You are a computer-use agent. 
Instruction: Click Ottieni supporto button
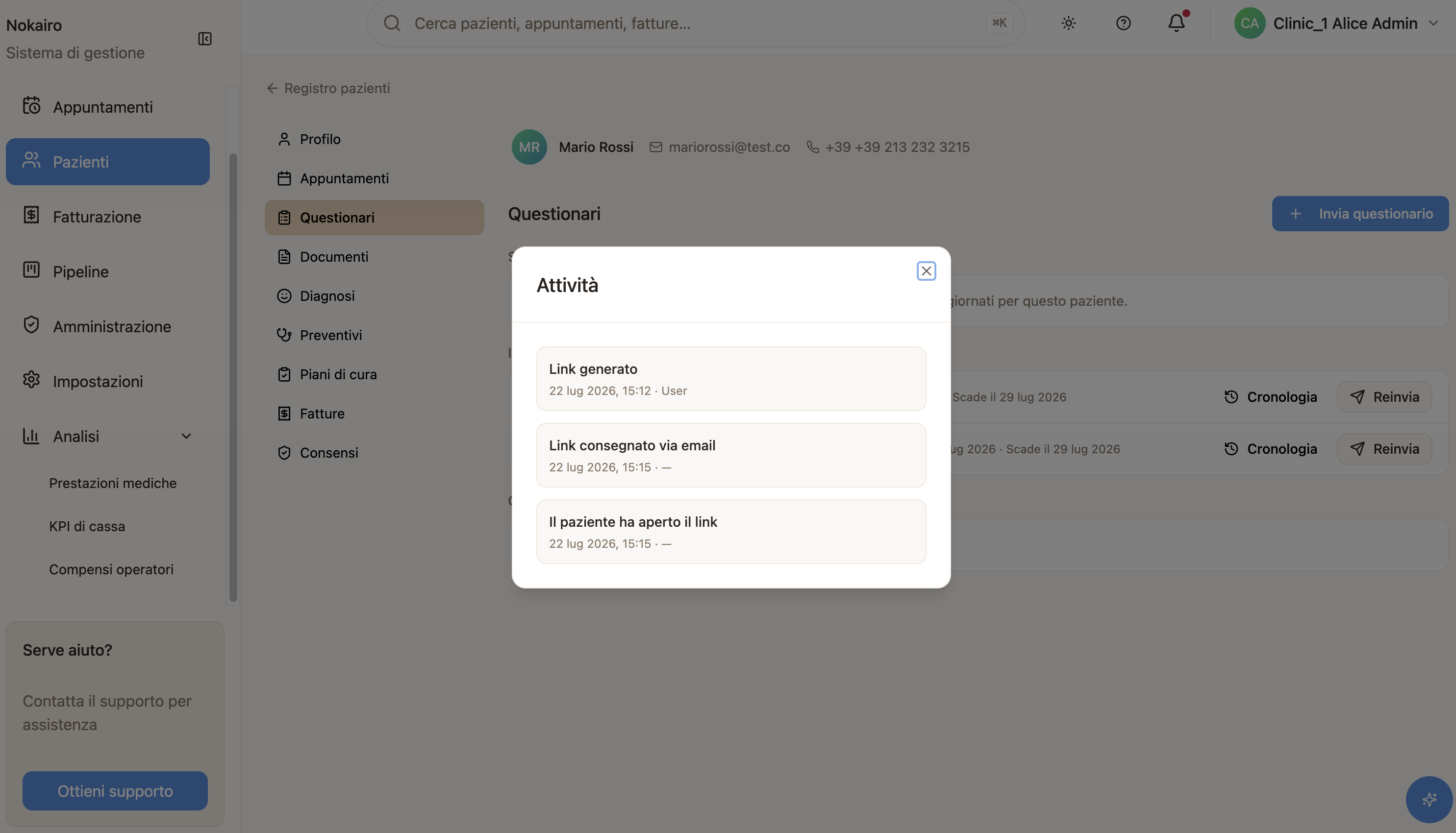point(115,791)
